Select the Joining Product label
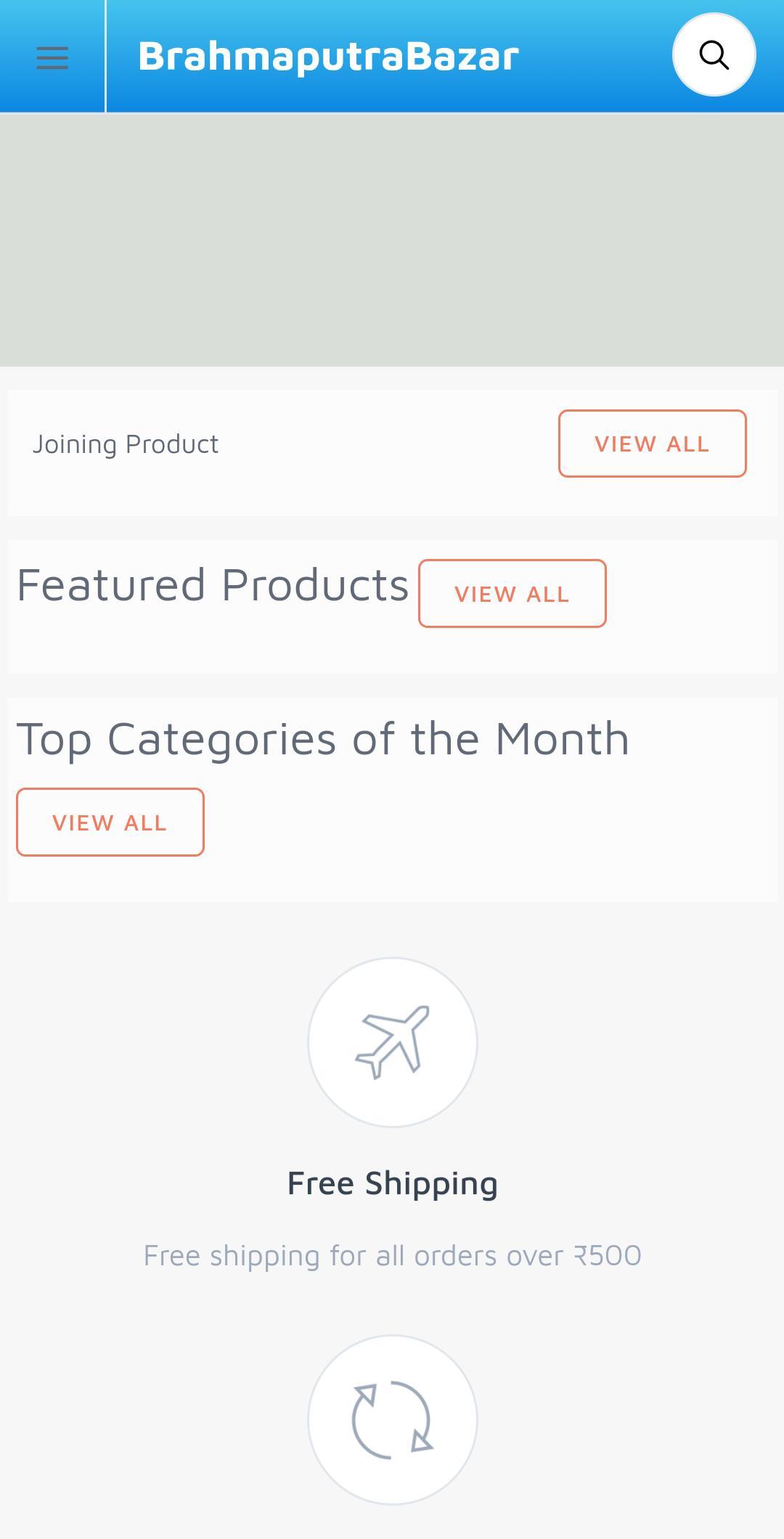 [x=125, y=444]
